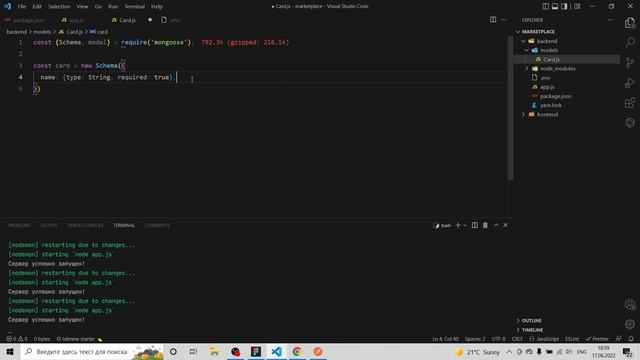This screenshot has height=360, width=640.
Task: Open the Terminal menu
Action: pos(134,6)
